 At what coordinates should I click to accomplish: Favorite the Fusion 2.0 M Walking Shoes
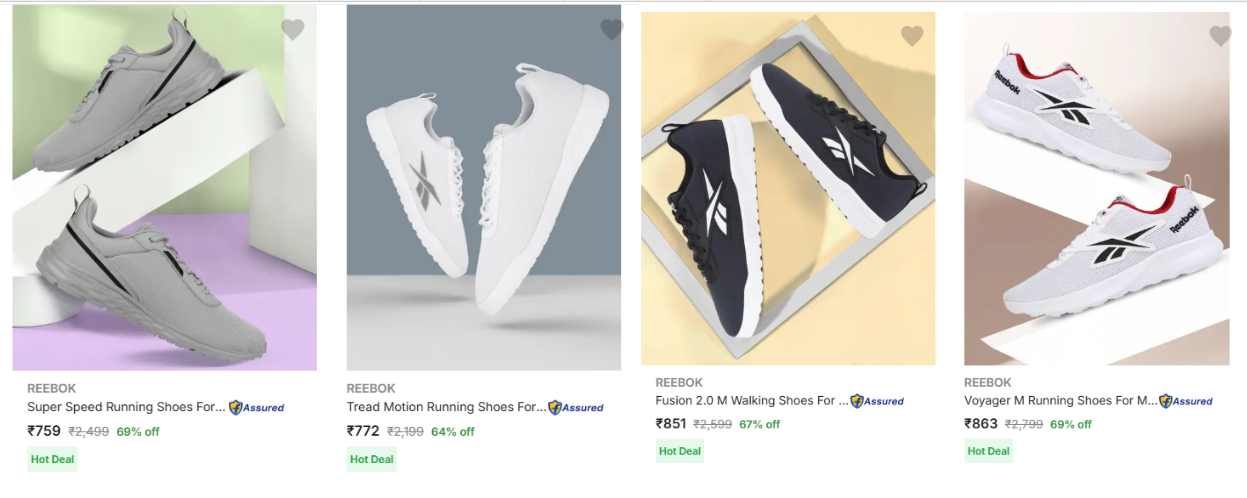(912, 36)
